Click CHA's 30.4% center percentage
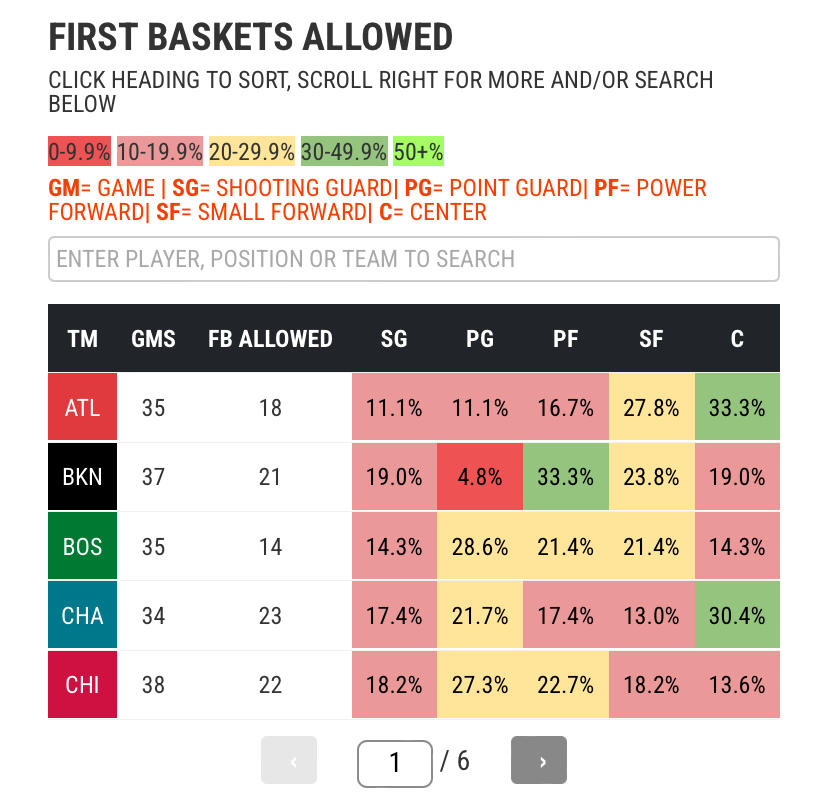 point(737,615)
